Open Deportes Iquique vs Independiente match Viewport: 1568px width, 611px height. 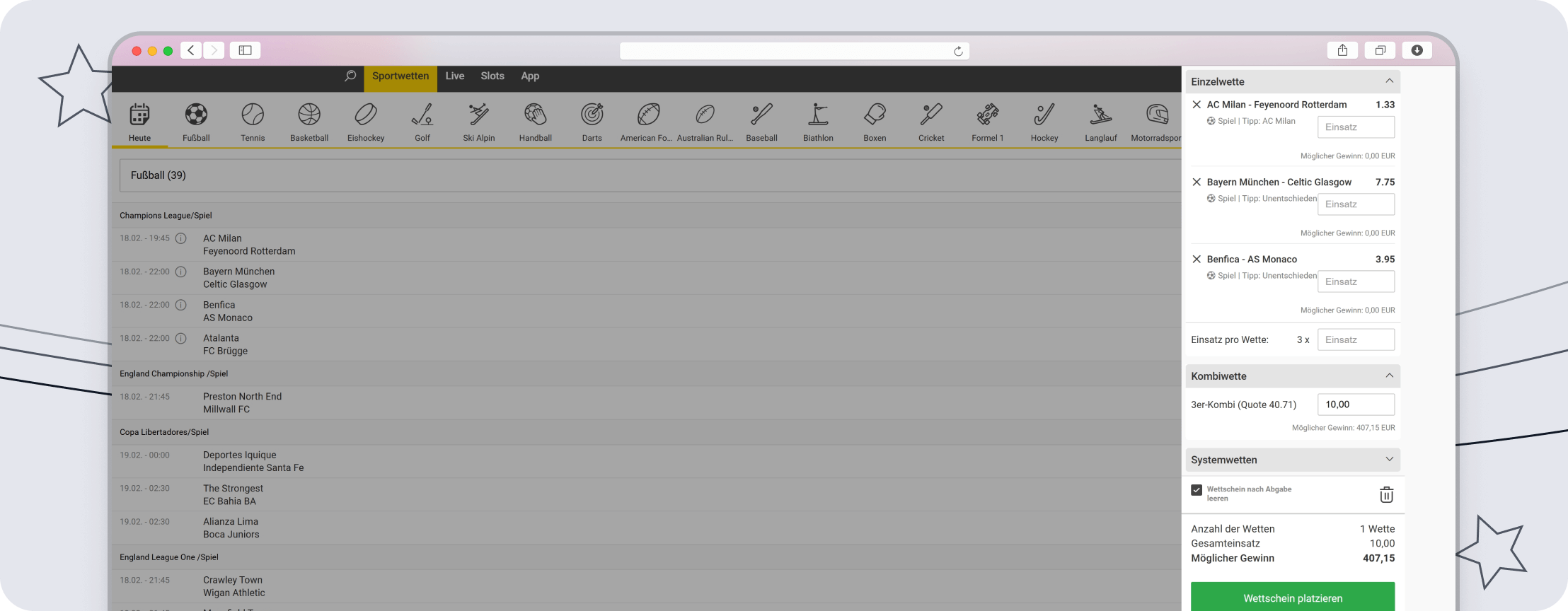[x=647, y=462]
